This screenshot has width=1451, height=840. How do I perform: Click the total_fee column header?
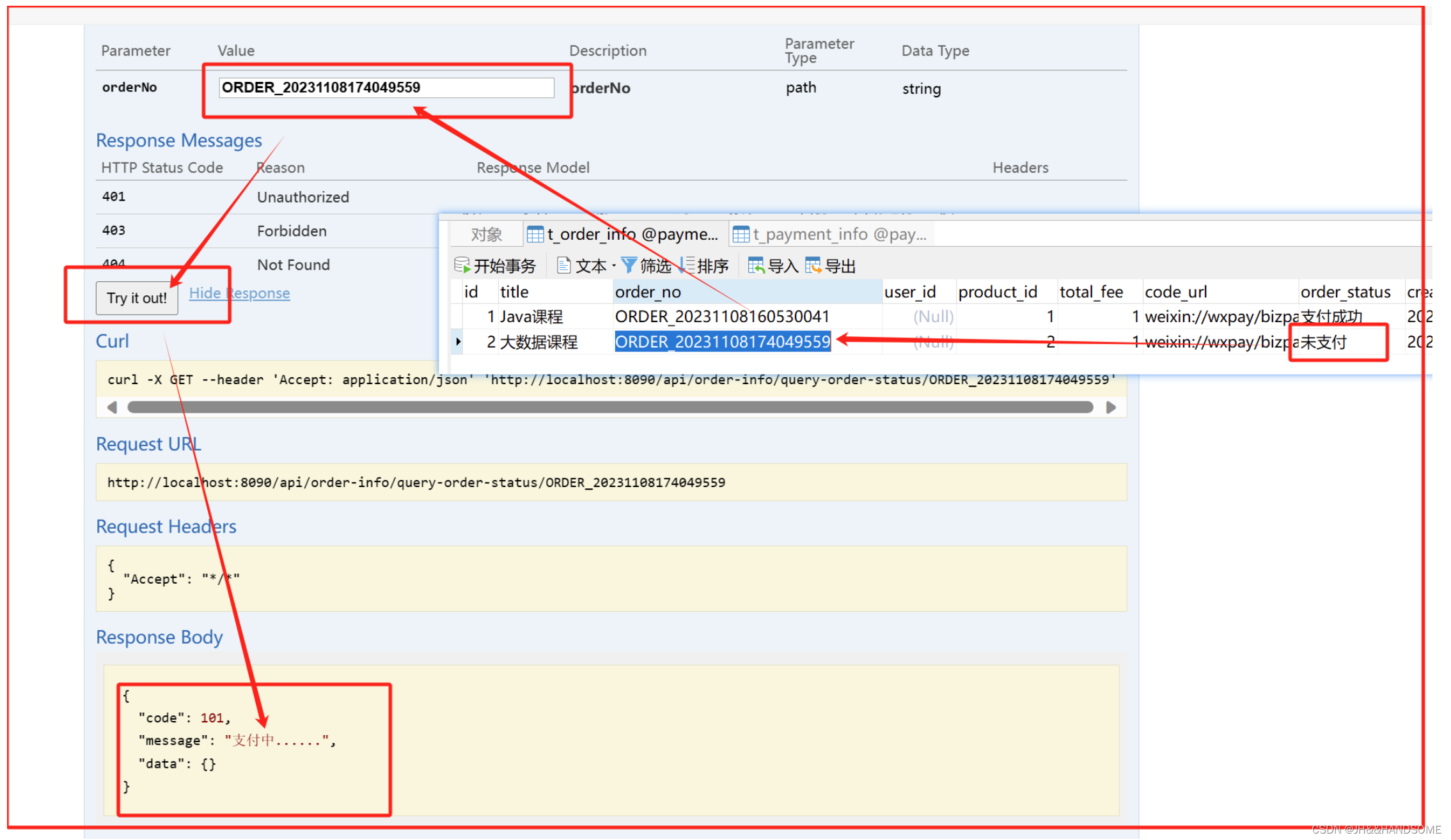(x=1099, y=292)
